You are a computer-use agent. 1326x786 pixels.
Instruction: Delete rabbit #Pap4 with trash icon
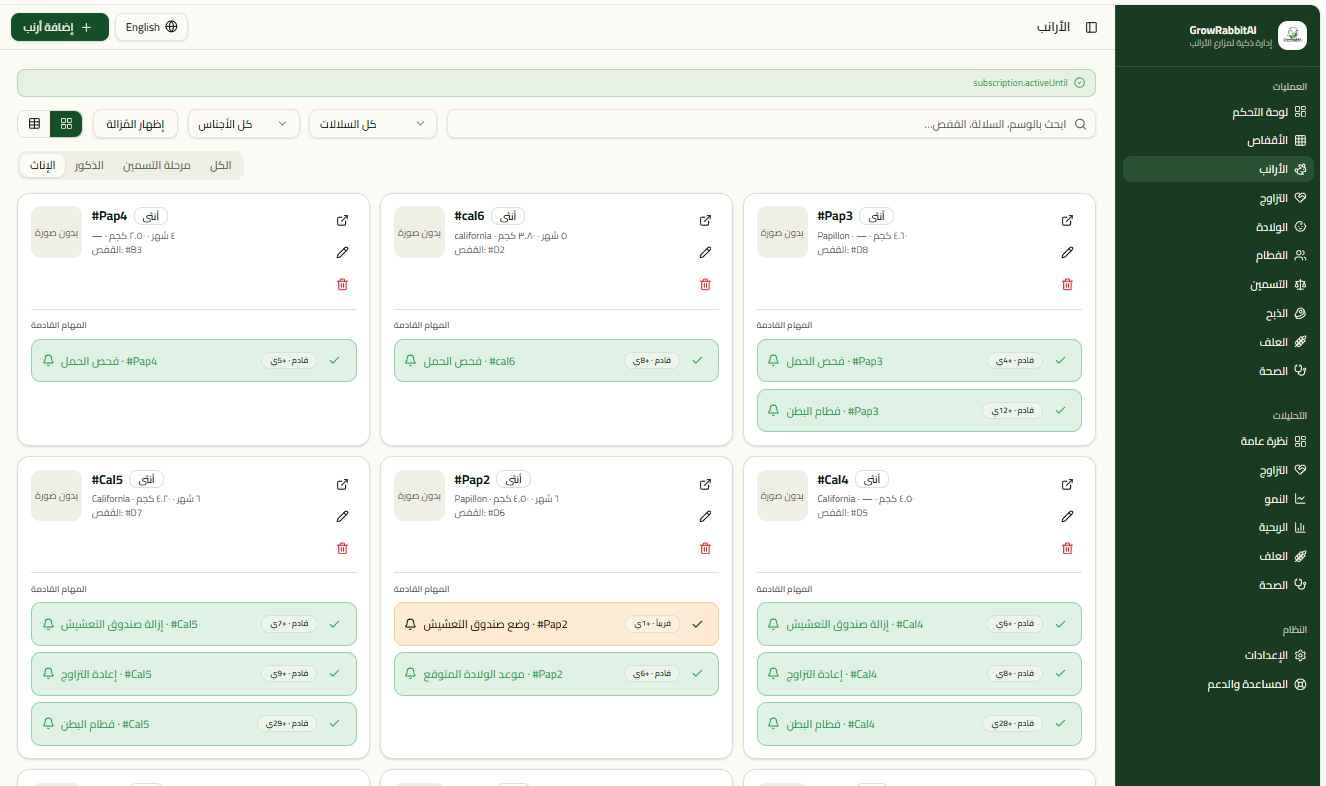pyautogui.click(x=342, y=284)
